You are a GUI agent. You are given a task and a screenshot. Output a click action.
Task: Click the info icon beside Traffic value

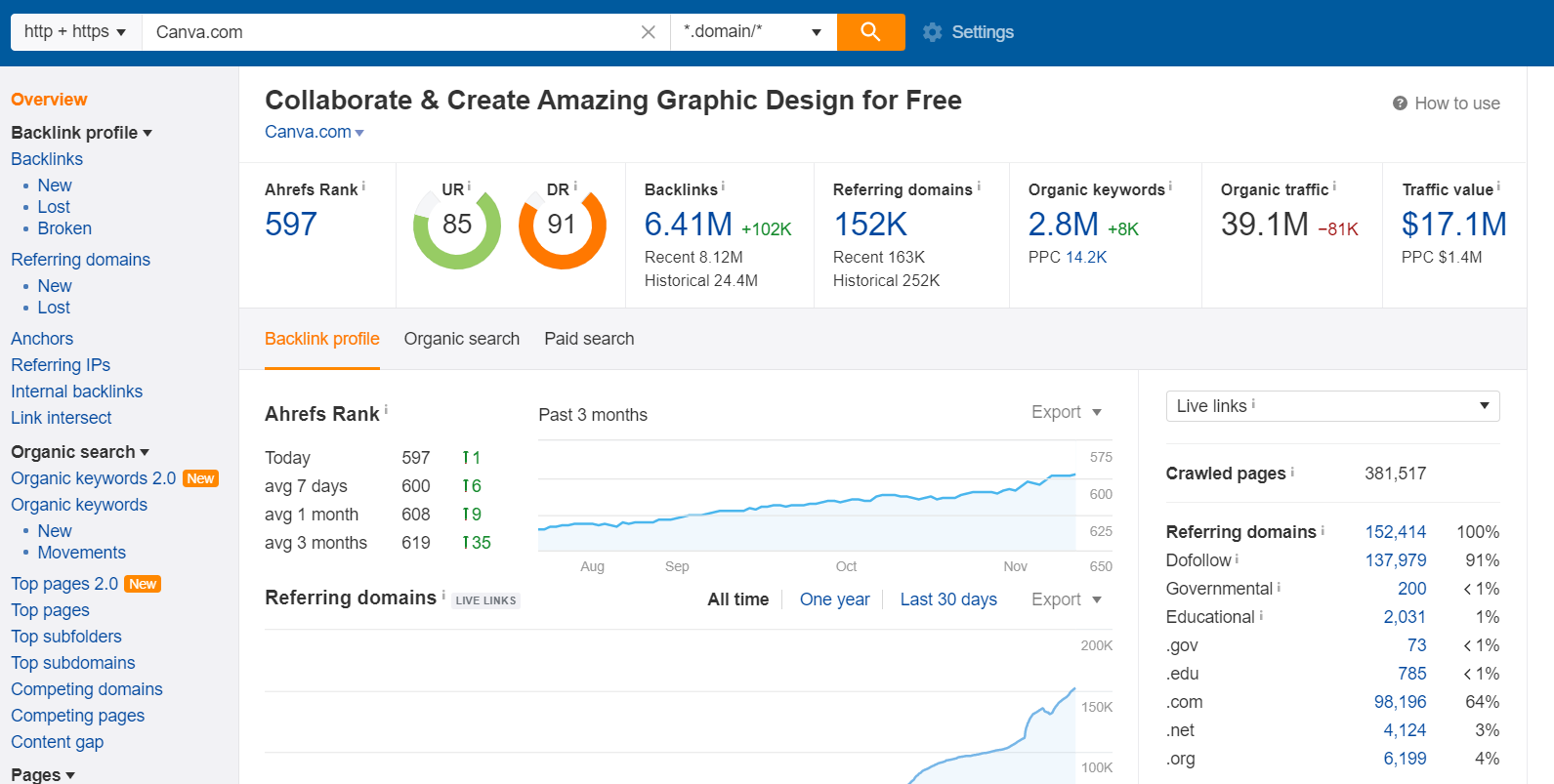click(x=1499, y=186)
